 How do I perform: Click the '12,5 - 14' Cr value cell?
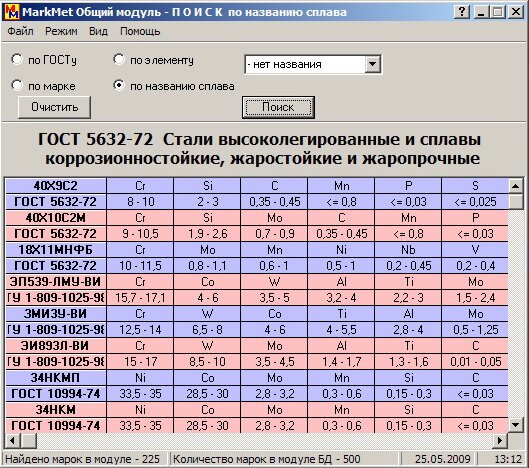pyautogui.click(x=140, y=330)
